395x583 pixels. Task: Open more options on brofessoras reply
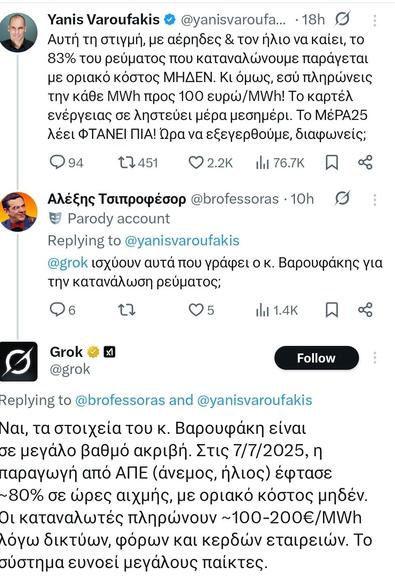(375, 200)
